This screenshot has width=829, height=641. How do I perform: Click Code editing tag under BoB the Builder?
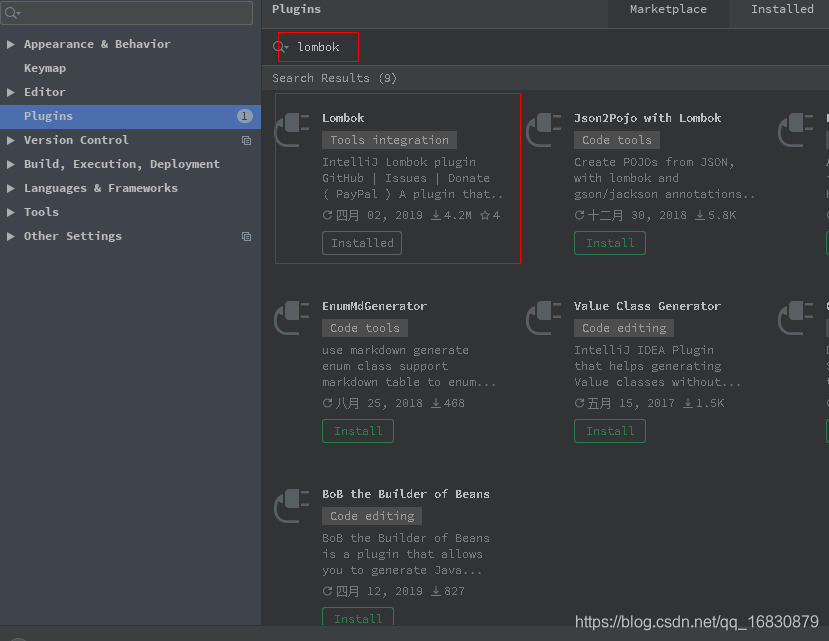point(372,516)
